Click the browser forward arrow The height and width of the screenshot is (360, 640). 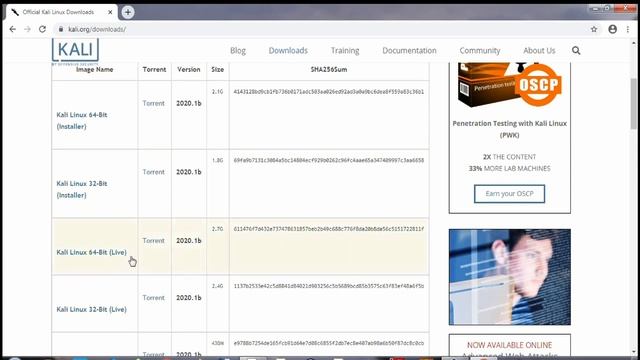27,29
